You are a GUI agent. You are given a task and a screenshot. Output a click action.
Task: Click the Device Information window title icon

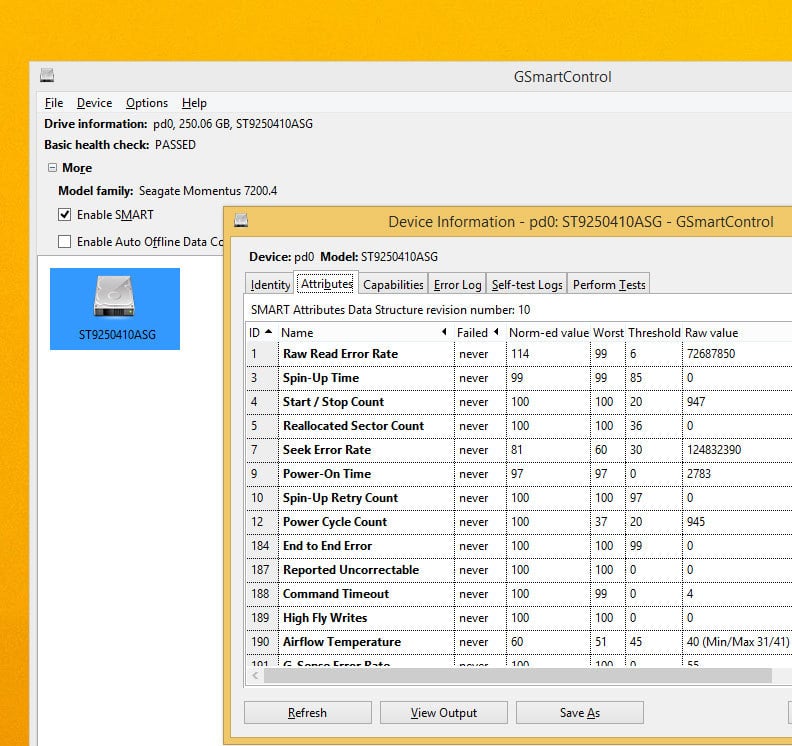tap(240, 221)
